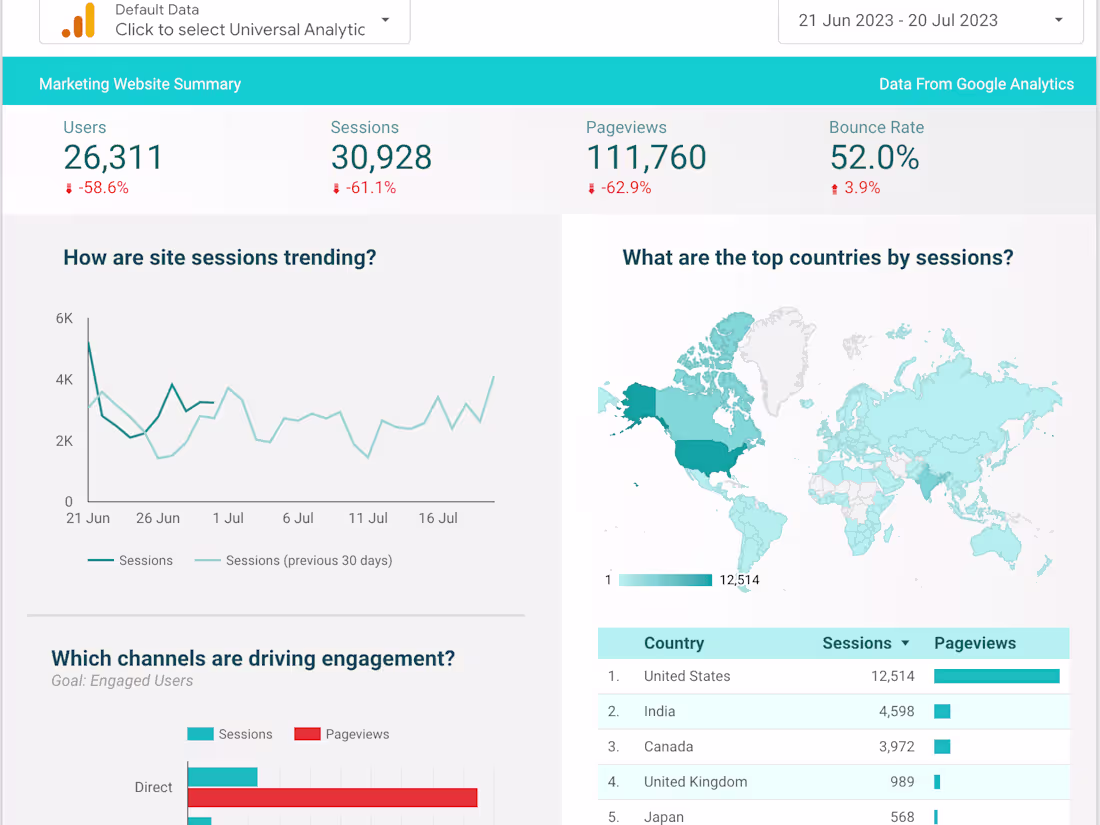Click the red decrease arrow under Users metric
This screenshot has height=825, width=1100.
(69, 188)
